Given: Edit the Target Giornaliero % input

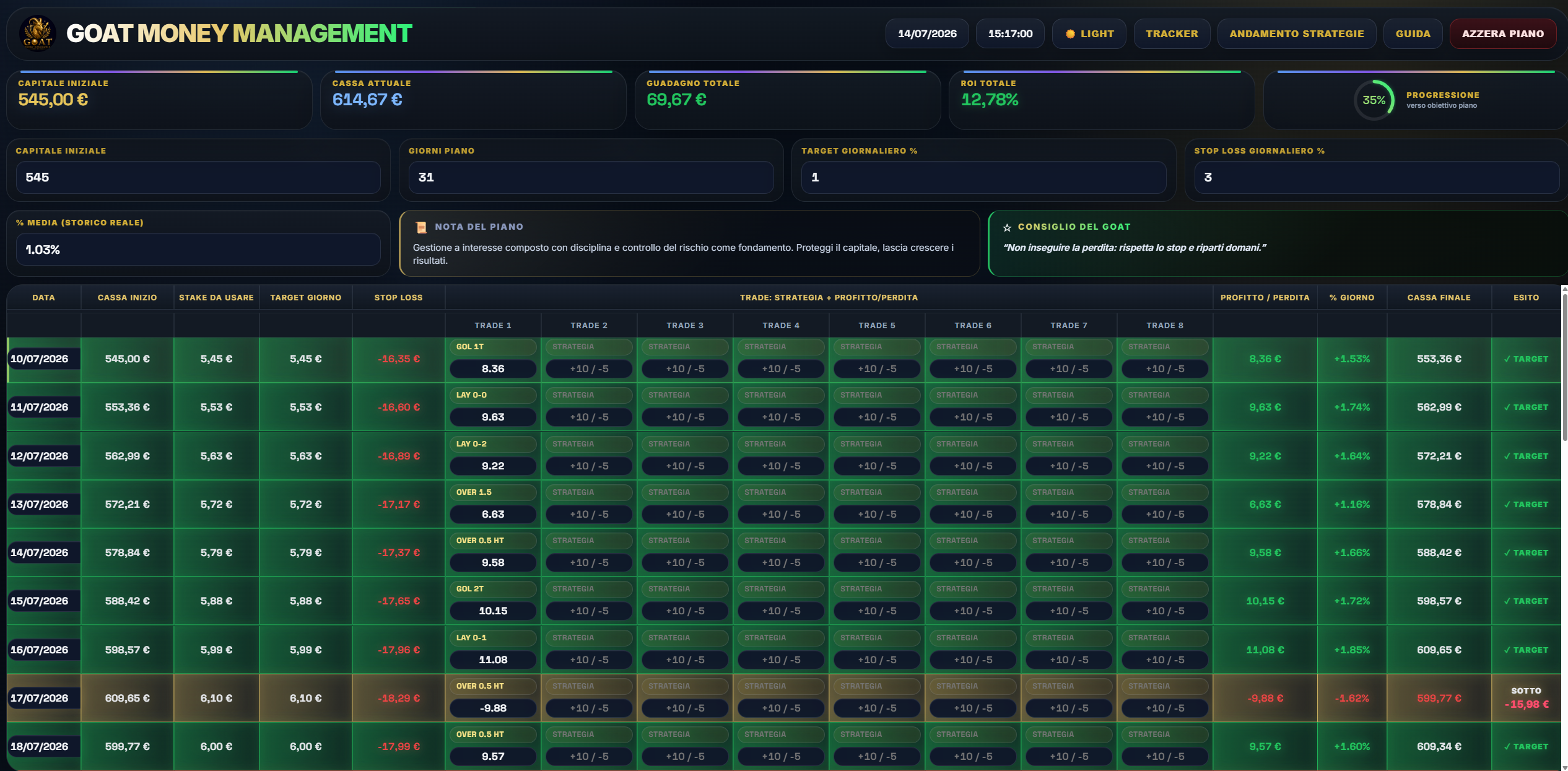Looking at the screenshot, I should tap(983, 178).
